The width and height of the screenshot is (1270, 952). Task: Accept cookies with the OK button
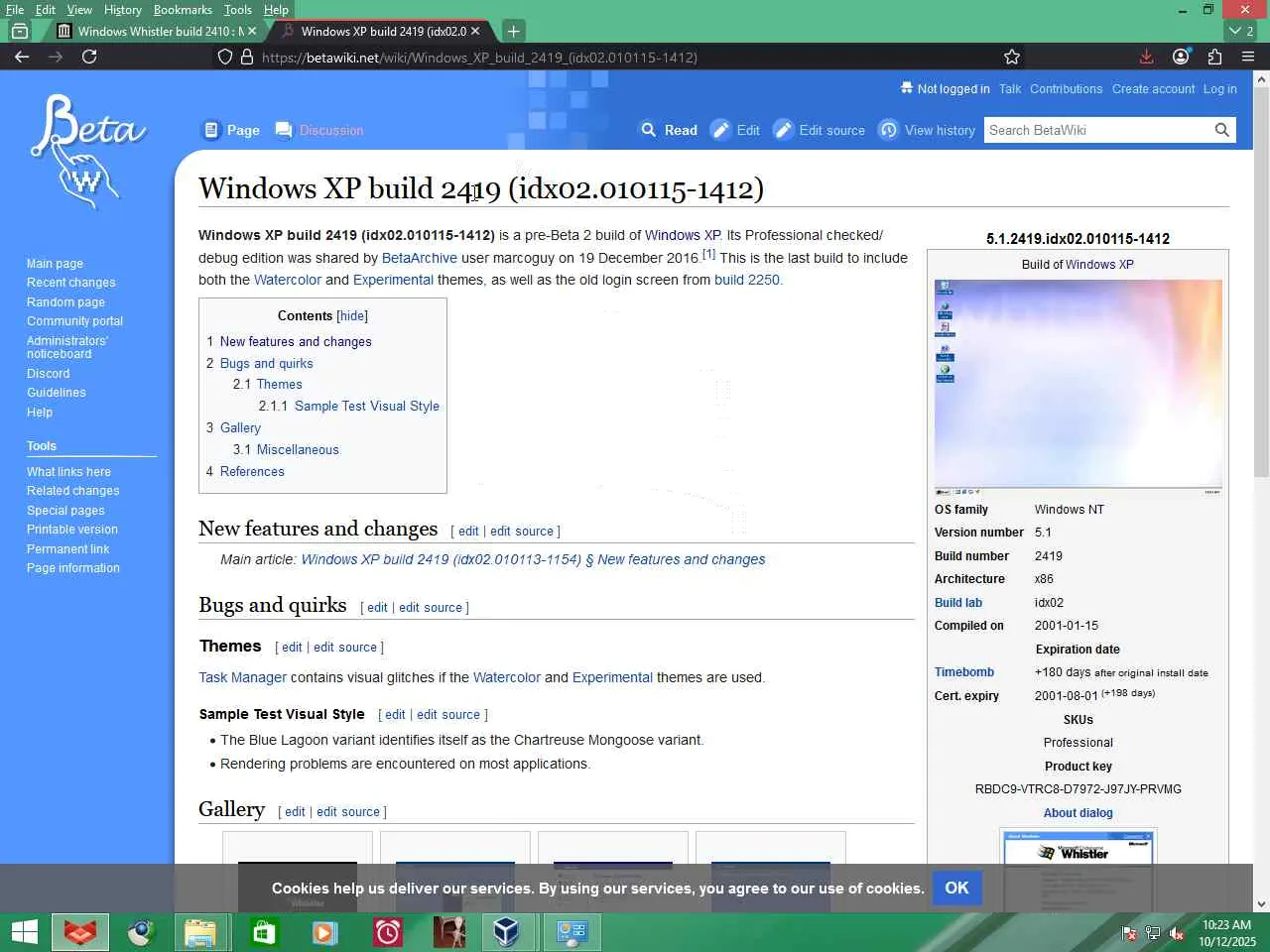click(956, 888)
